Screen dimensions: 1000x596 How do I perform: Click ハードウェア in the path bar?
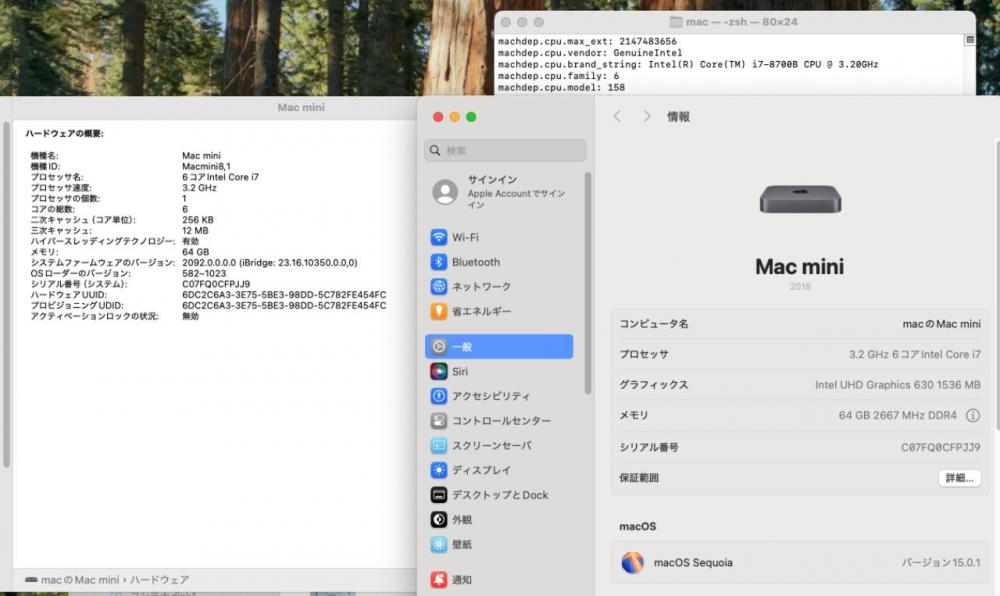[x=159, y=580]
